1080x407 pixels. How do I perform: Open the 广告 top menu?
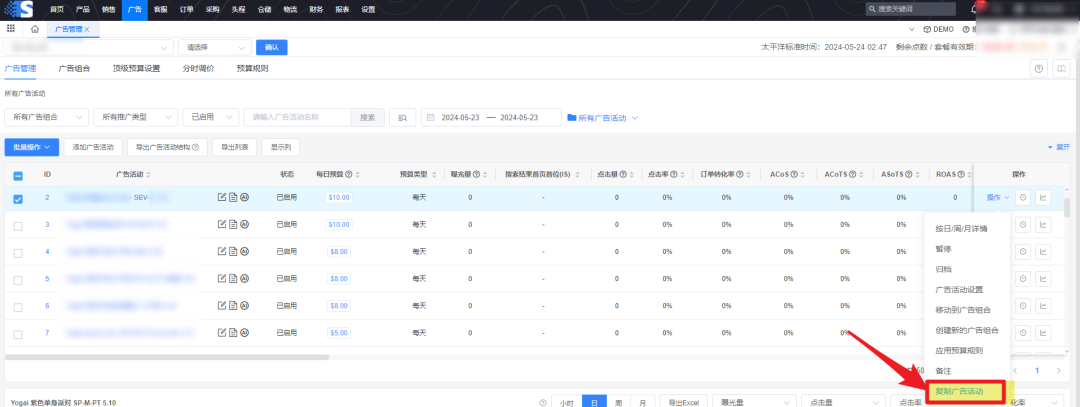pos(134,10)
